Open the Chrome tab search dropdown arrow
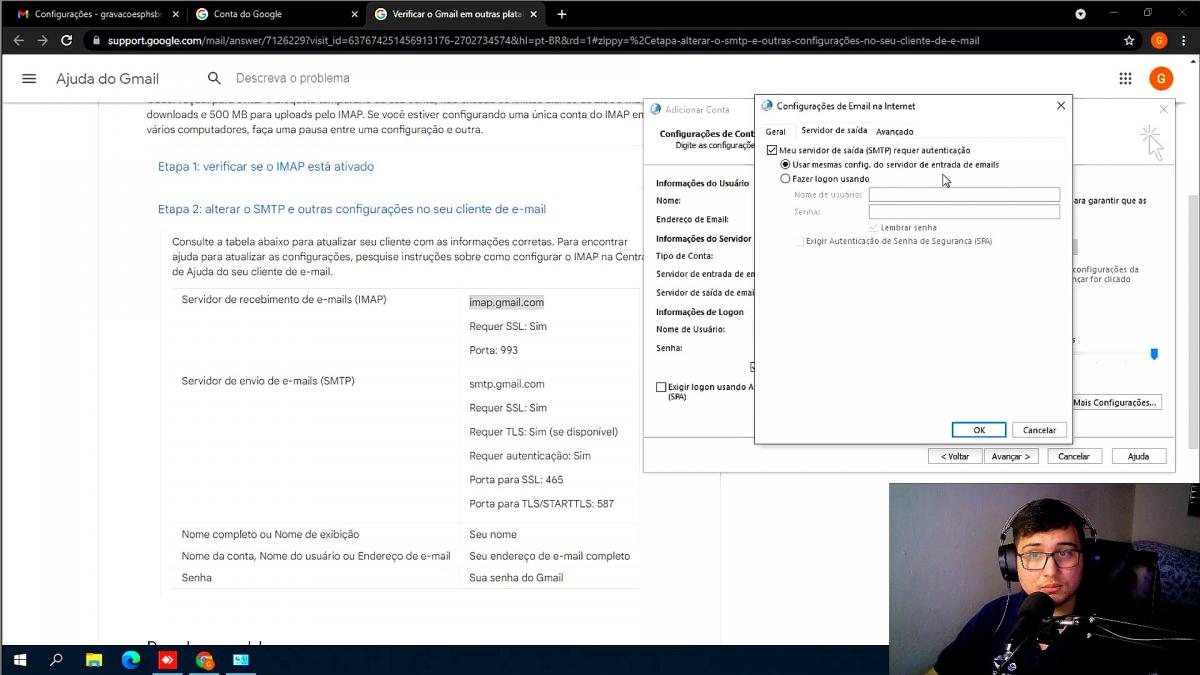 [x=1080, y=14]
